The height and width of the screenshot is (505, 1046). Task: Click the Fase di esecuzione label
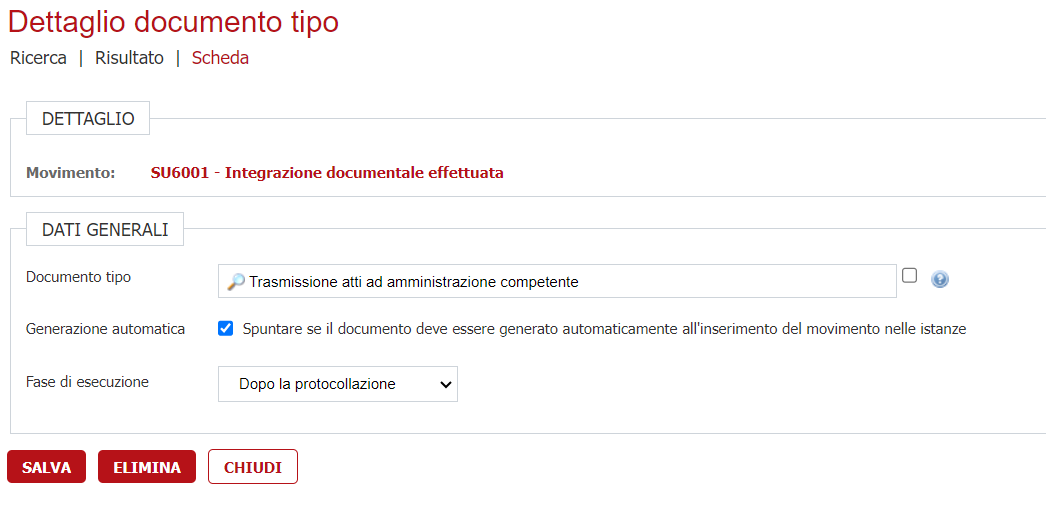87,382
